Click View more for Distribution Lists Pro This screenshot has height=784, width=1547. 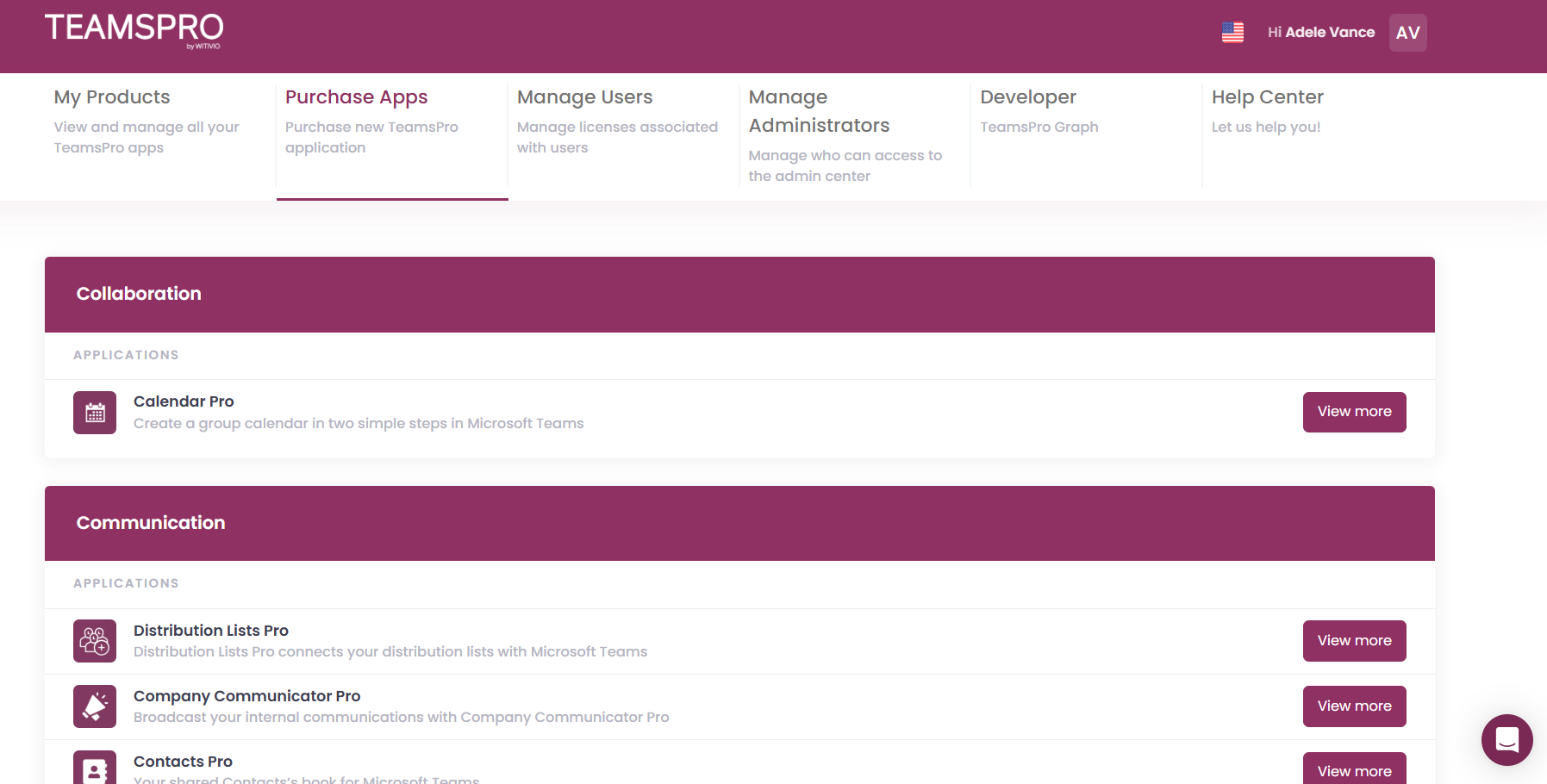pyautogui.click(x=1354, y=641)
